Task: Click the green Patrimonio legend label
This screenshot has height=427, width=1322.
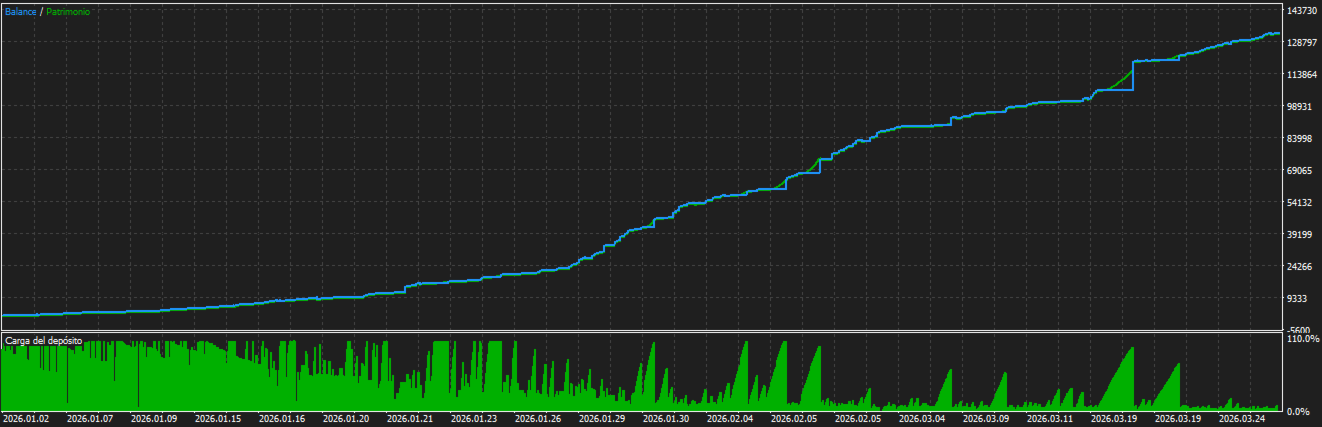Action: point(69,11)
